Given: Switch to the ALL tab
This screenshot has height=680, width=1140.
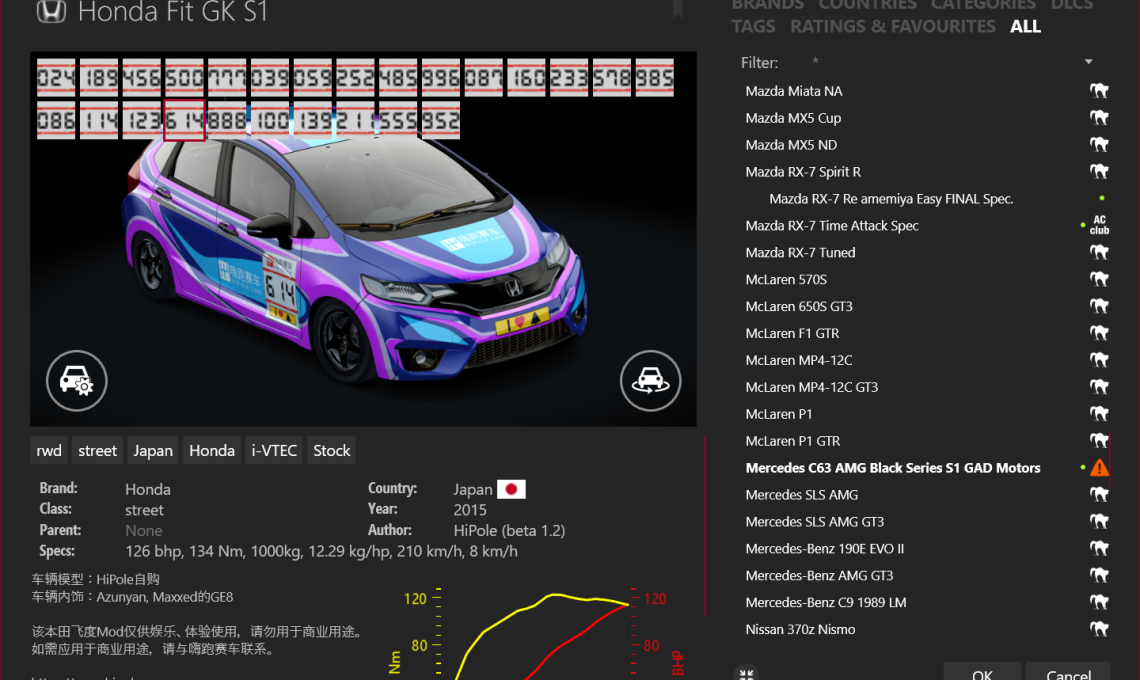Looking at the screenshot, I should pyautogui.click(x=1025, y=27).
